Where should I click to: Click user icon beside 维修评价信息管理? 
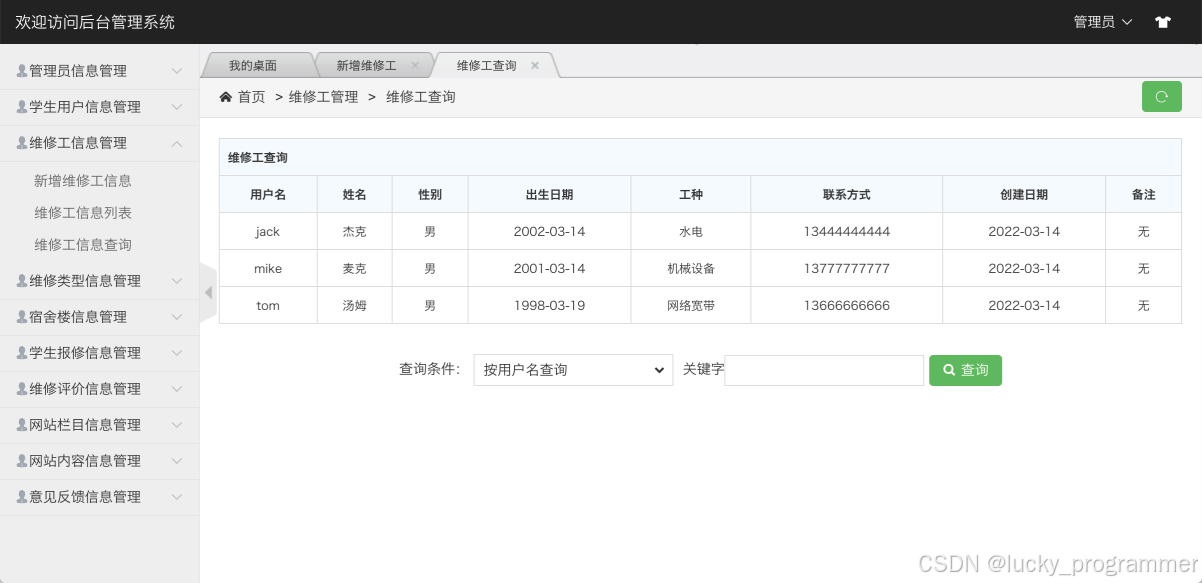[x=22, y=389]
